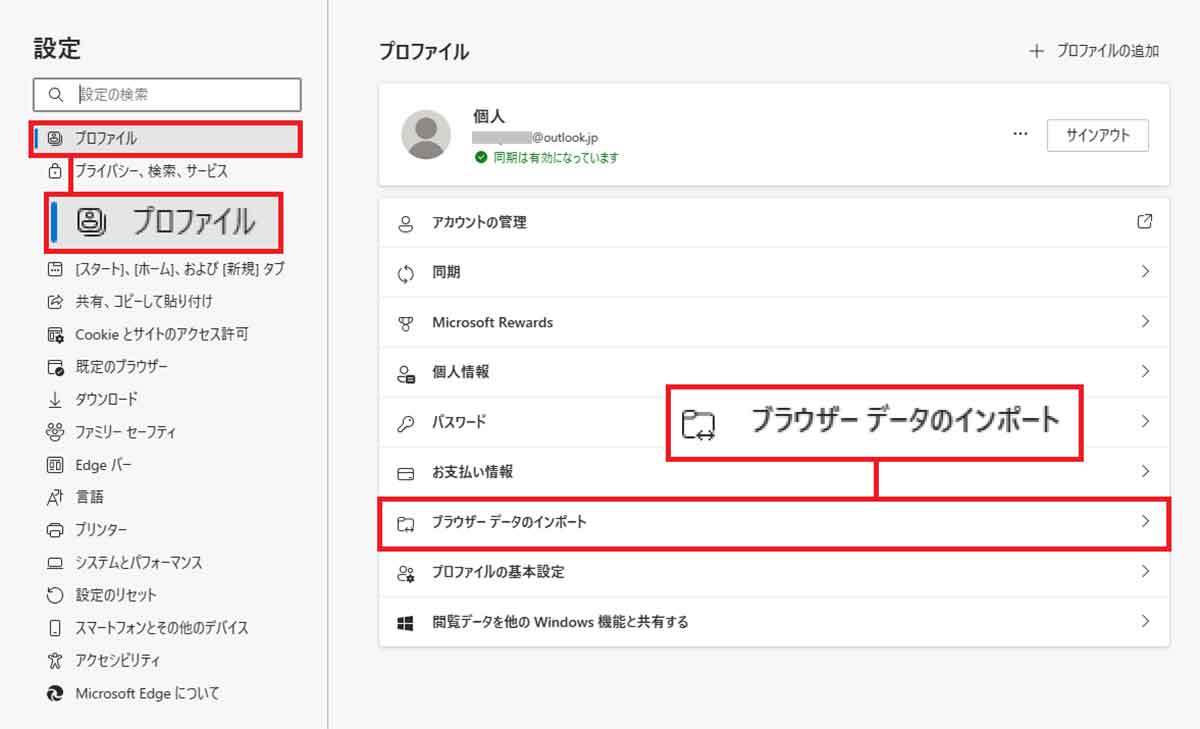Open ブラウザー データのインポート via its chevron

tap(1145, 522)
